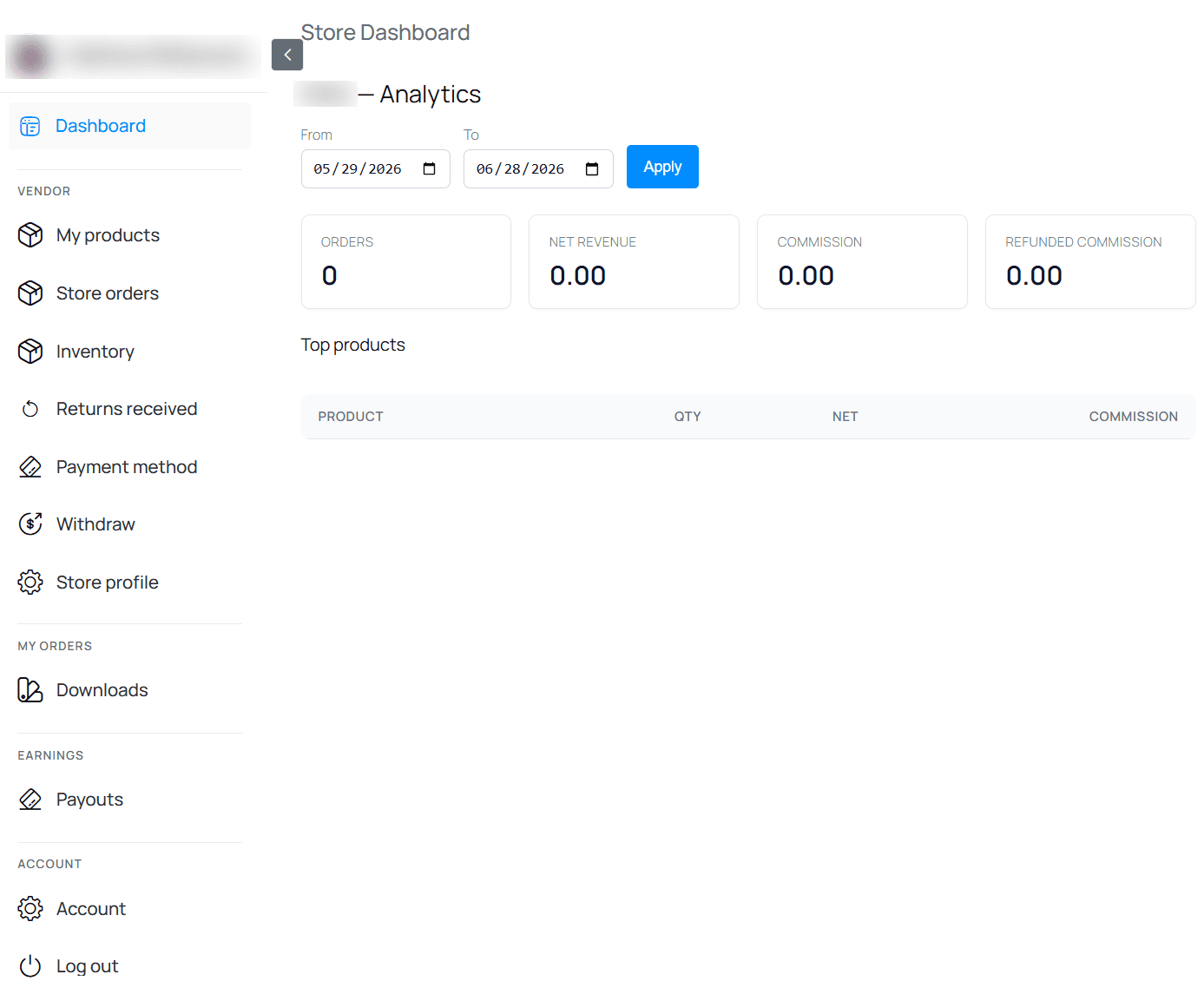Click the Store profile gear icon
The width and height of the screenshot is (1204, 981).
[30, 583]
